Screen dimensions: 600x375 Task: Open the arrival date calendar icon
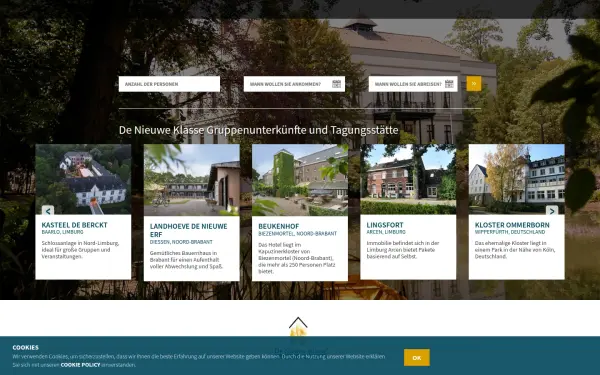tap(336, 84)
